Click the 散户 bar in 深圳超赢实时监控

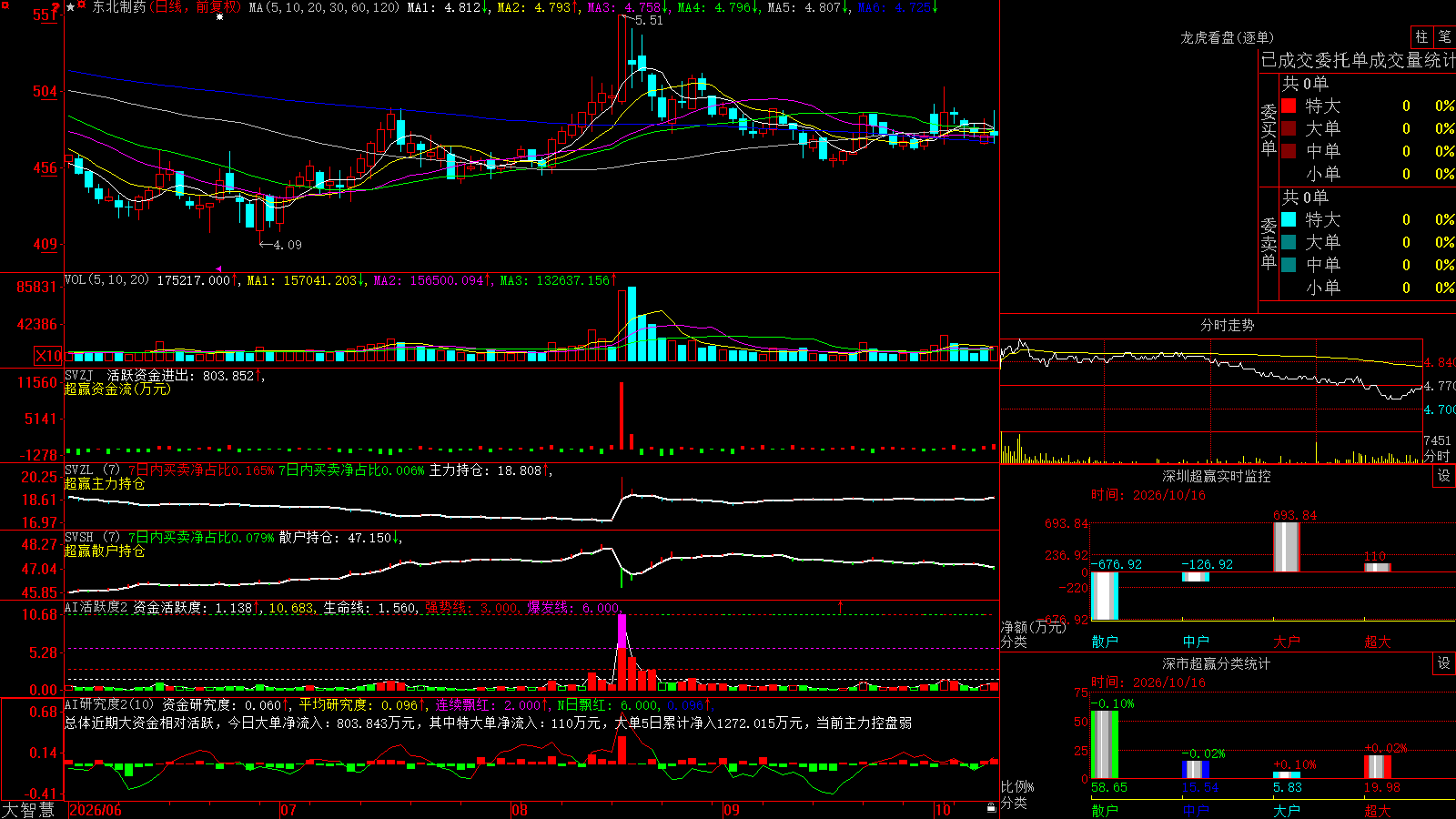[1105, 596]
